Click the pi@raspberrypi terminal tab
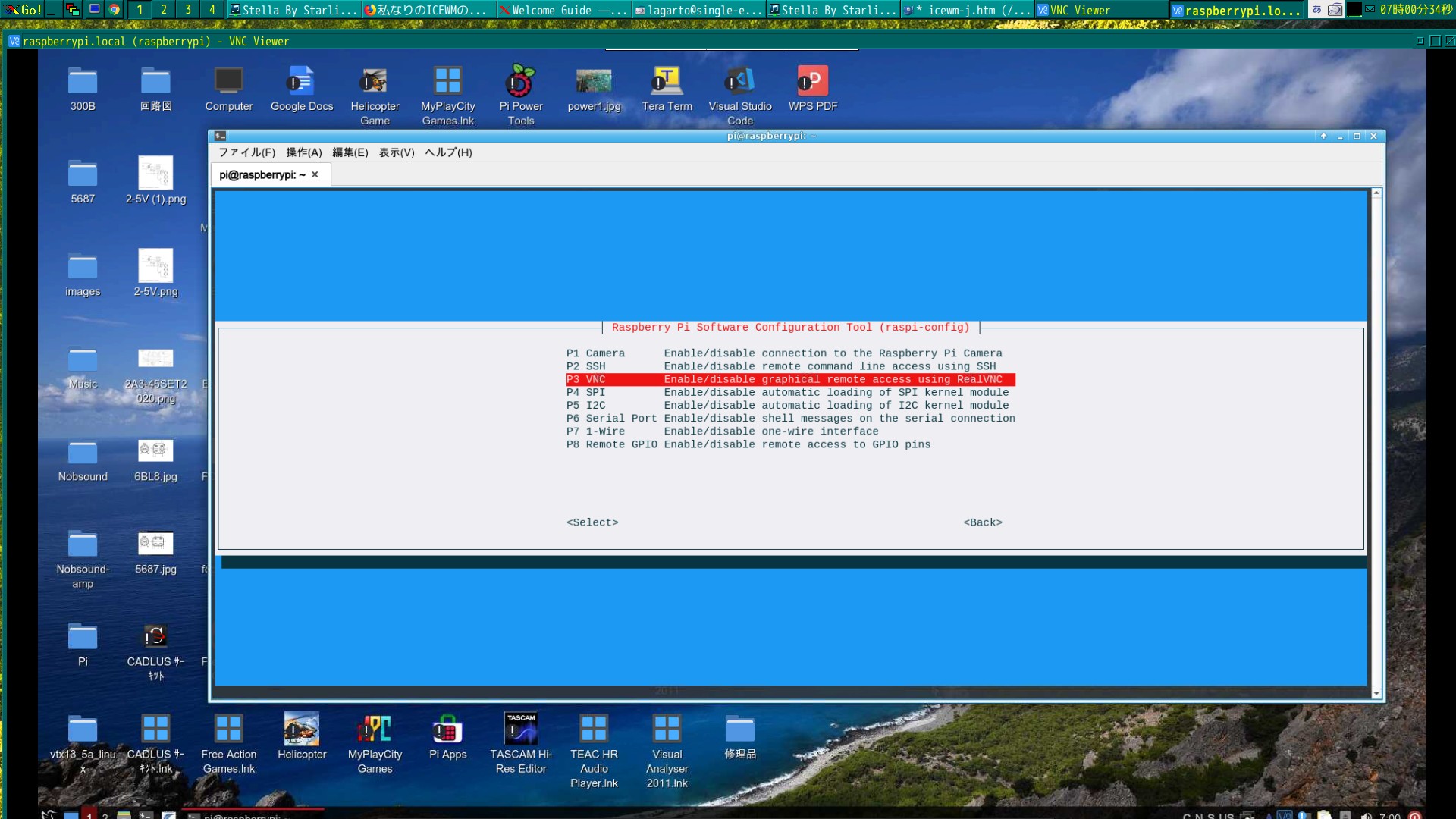The image size is (1456, 819). 262,174
